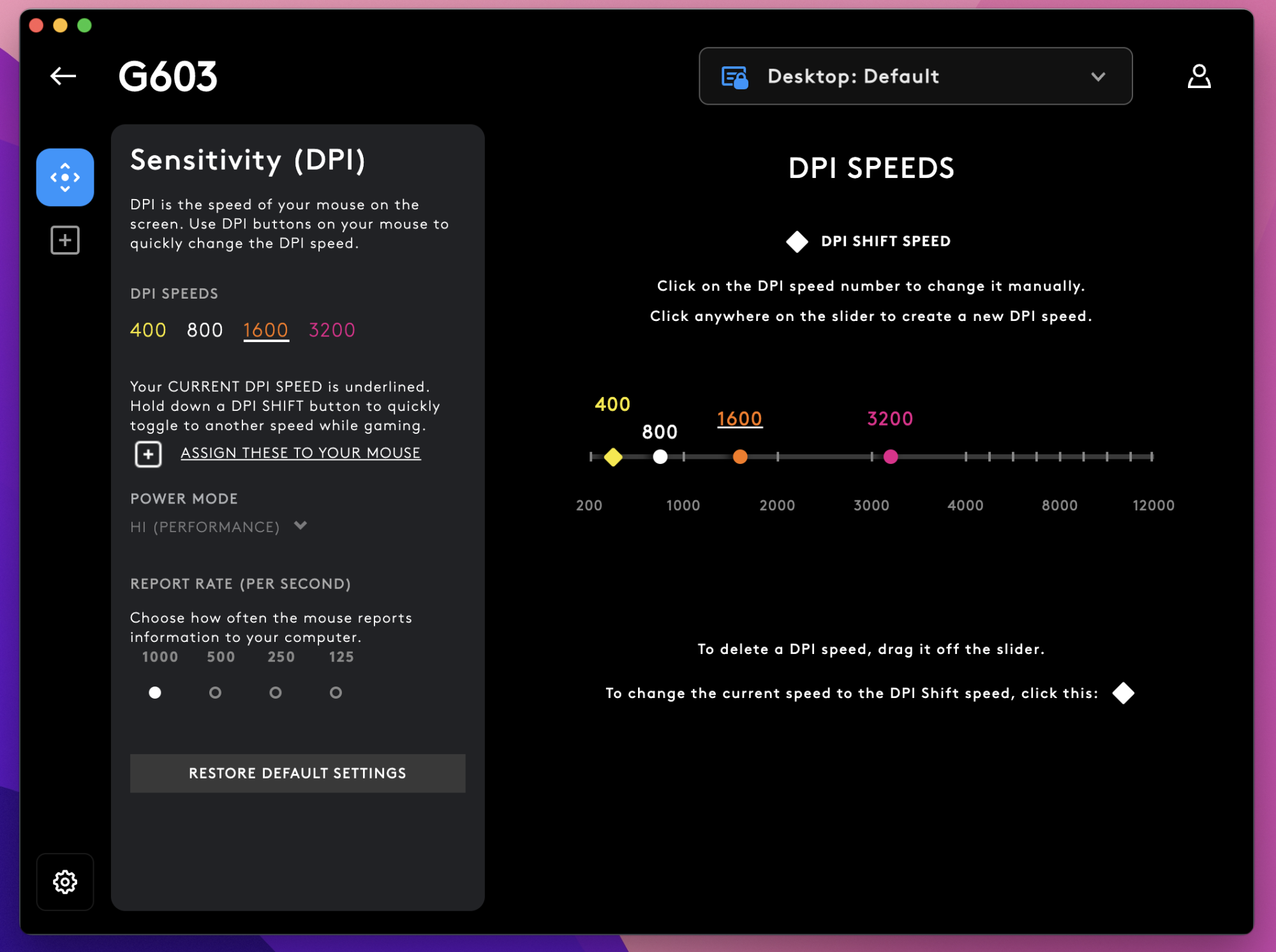Screen dimensions: 1276x952
Task: Click the DPI shift diamond at bottom right
Action: (x=1123, y=693)
